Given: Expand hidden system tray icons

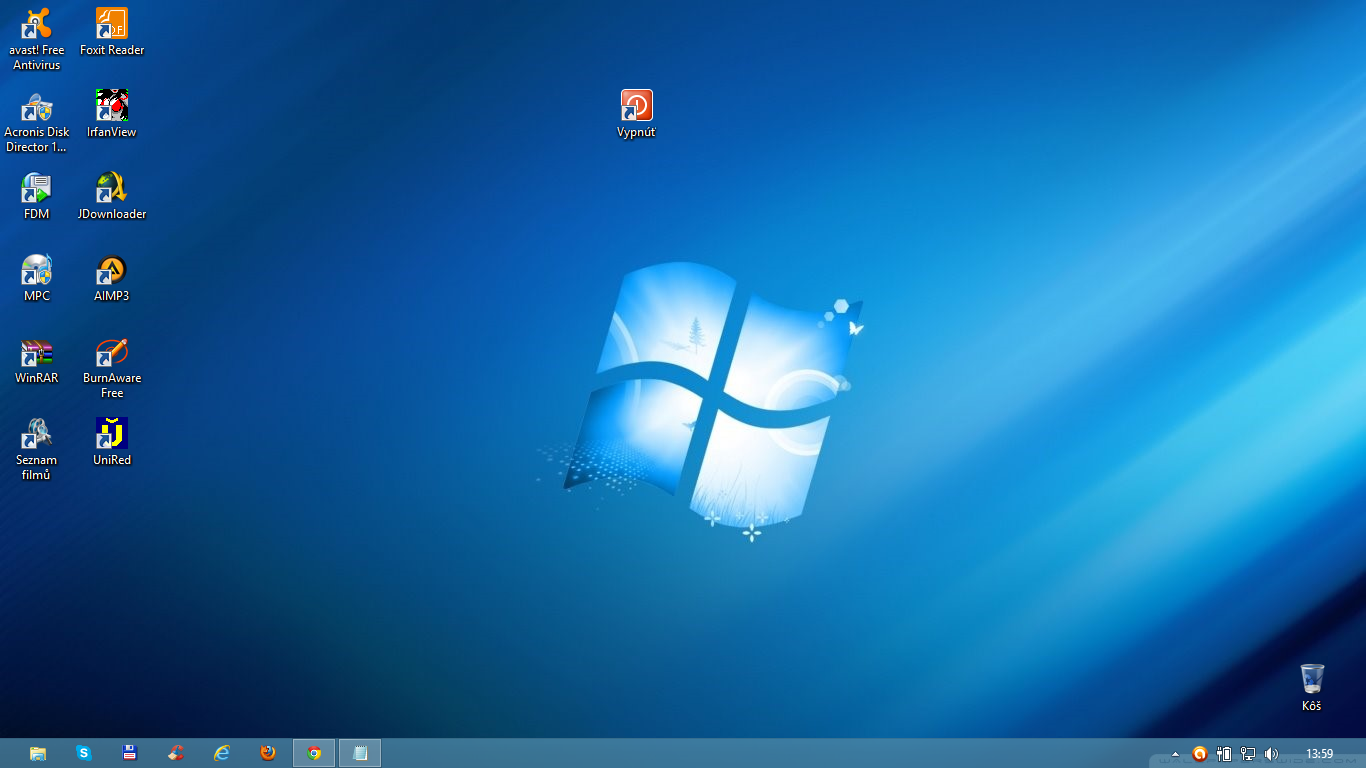Looking at the screenshot, I should click(x=1175, y=753).
